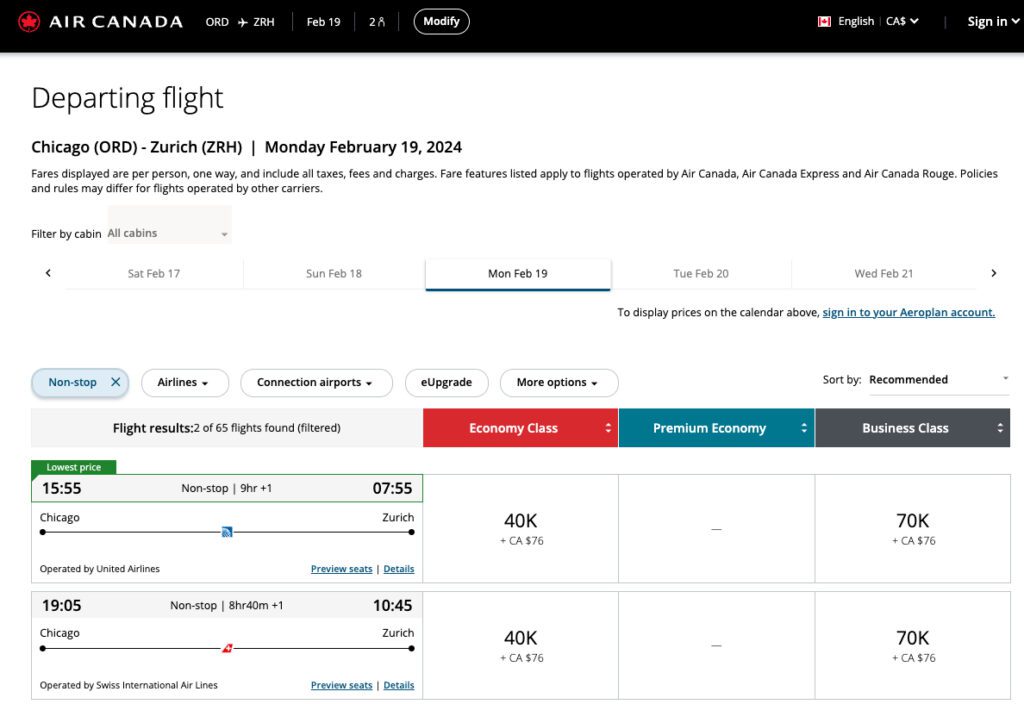Viewport: 1024px width, 704px height.
Task: Click the Canadian flag language icon
Action: click(824, 21)
